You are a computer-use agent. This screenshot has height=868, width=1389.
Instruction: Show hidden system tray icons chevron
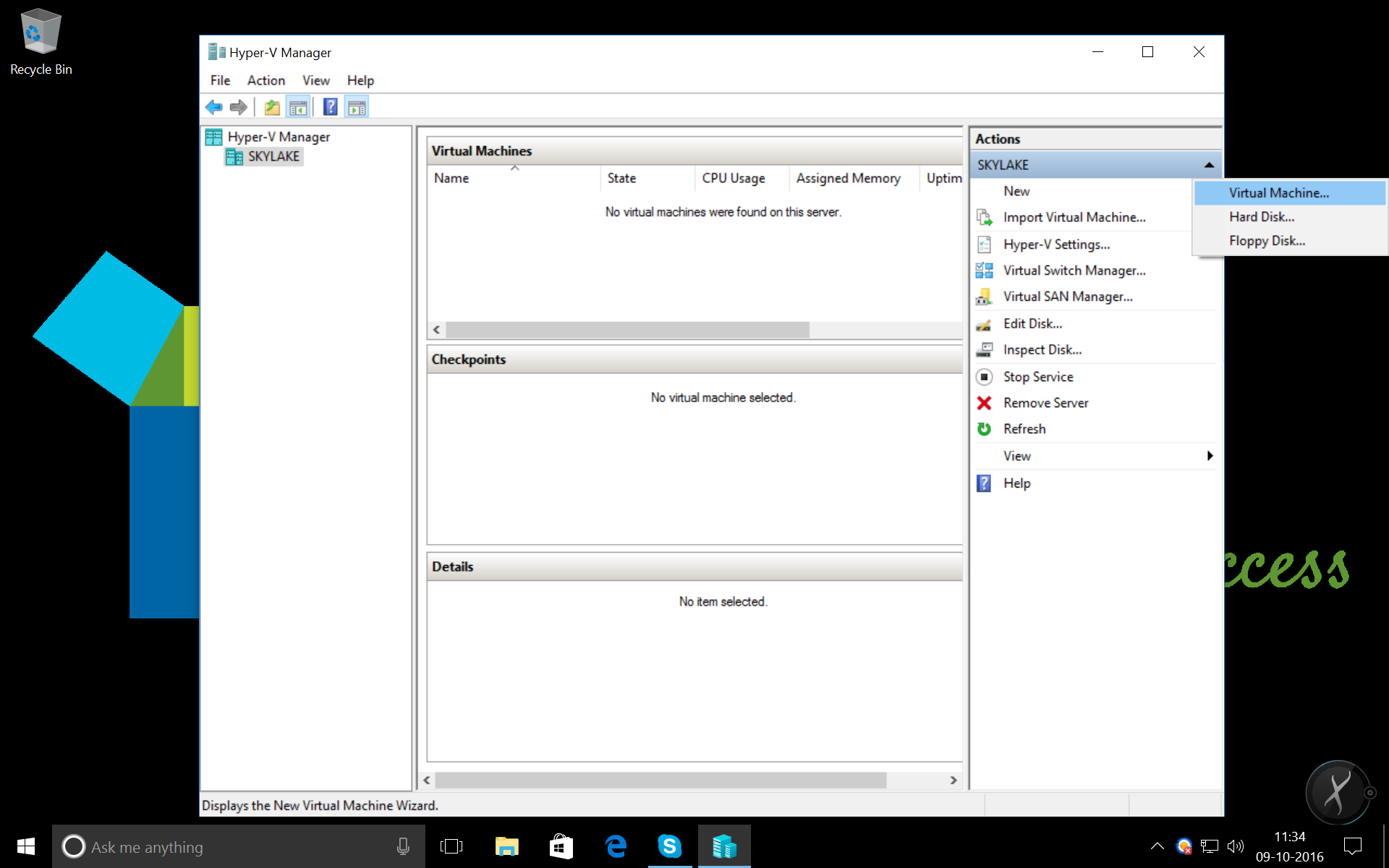tap(1157, 846)
